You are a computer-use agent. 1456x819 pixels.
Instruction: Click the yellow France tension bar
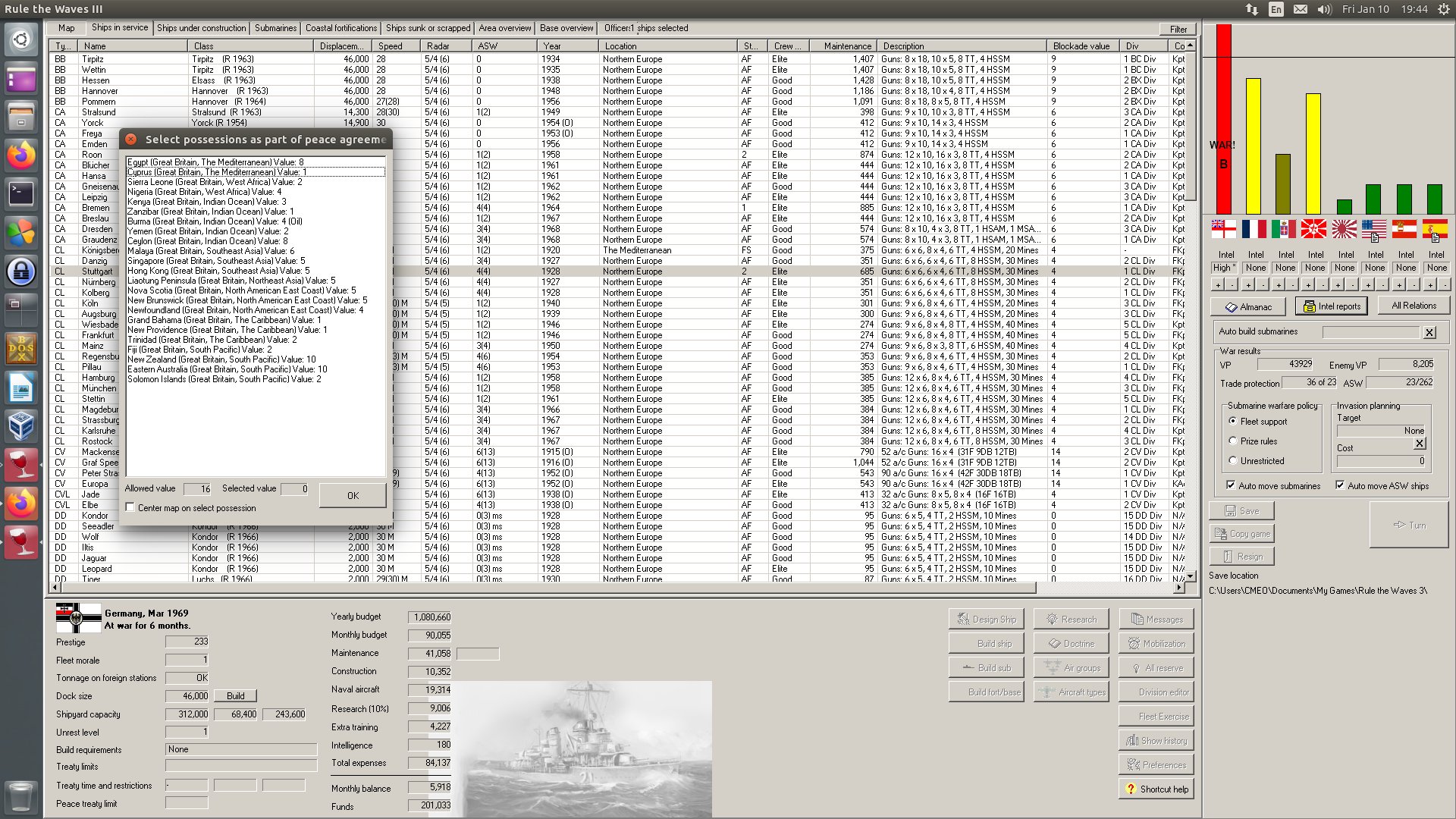click(x=1254, y=146)
